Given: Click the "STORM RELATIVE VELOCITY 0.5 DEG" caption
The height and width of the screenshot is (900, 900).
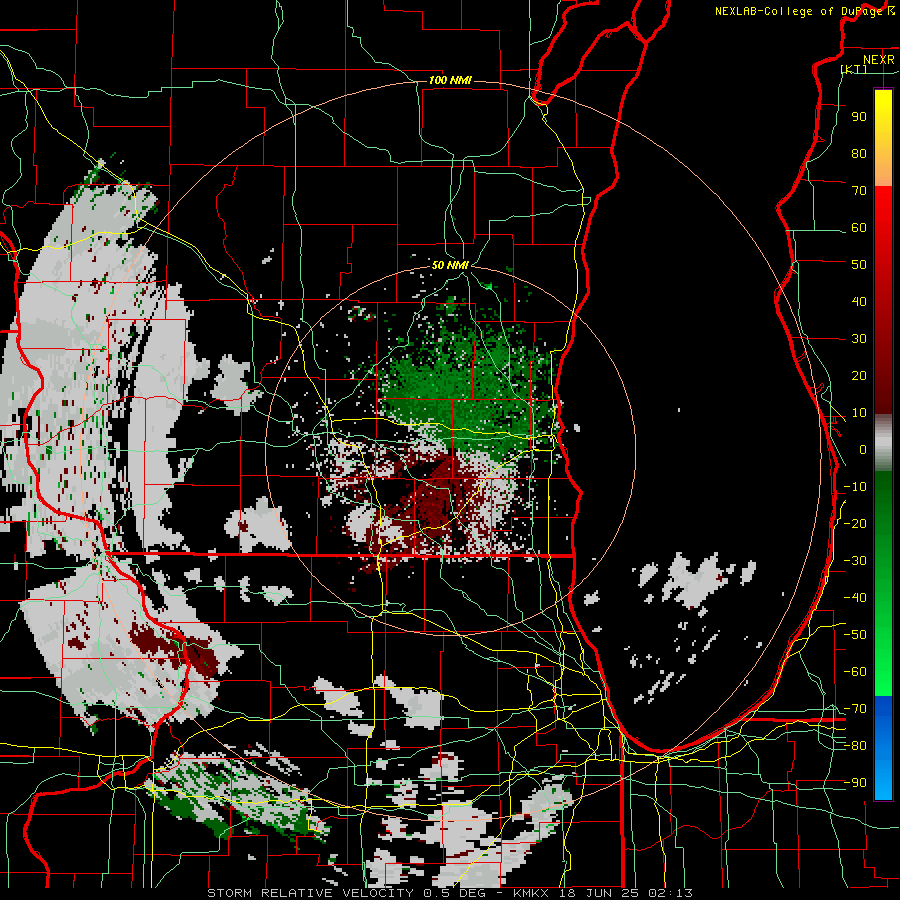Looking at the screenshot, I should tap(346, 893).
